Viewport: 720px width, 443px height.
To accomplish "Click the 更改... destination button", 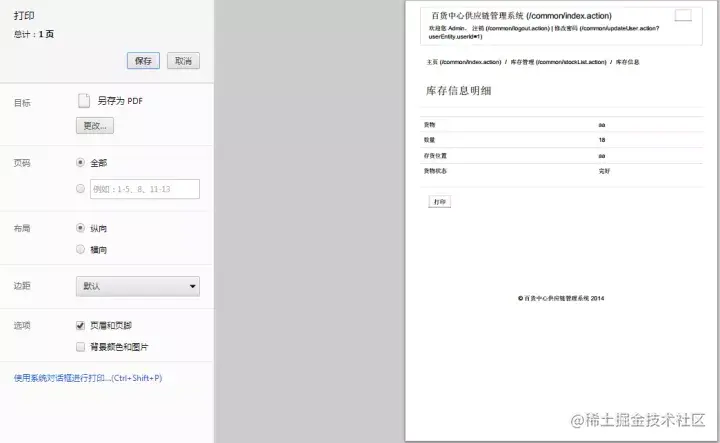I will [95, 126].
